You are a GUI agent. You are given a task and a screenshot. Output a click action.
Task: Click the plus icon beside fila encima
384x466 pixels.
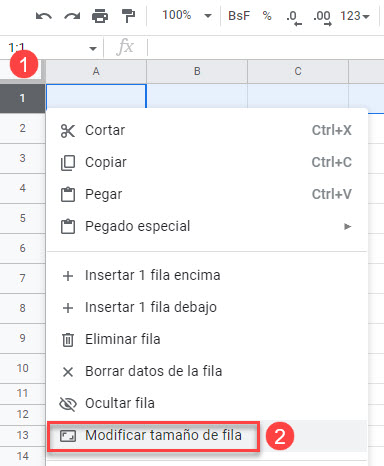pyautogui.click(x=68, y=276)
